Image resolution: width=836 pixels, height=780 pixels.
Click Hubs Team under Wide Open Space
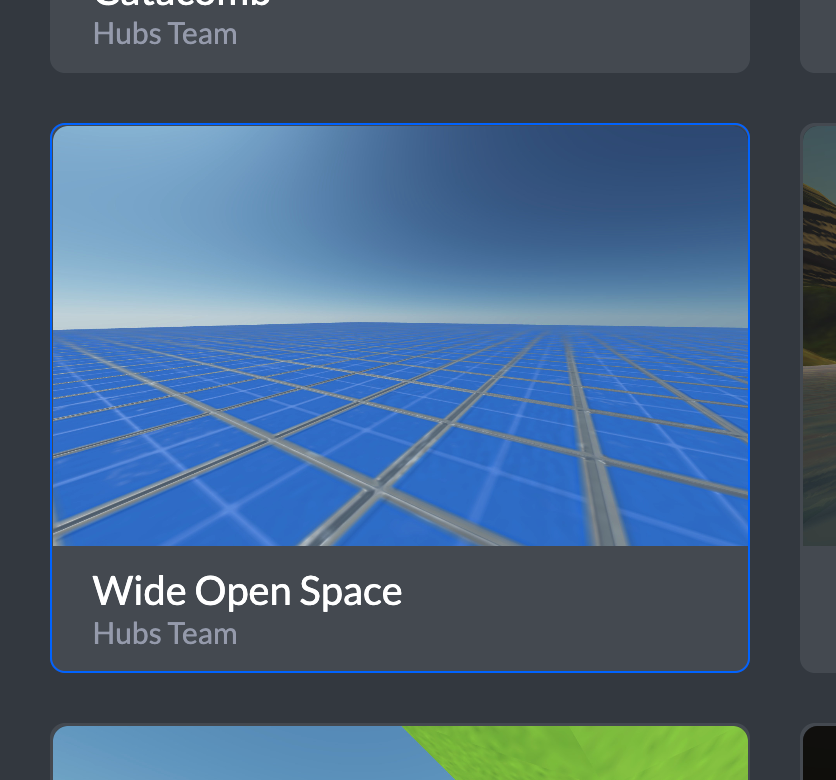click(x=165, y=634)
